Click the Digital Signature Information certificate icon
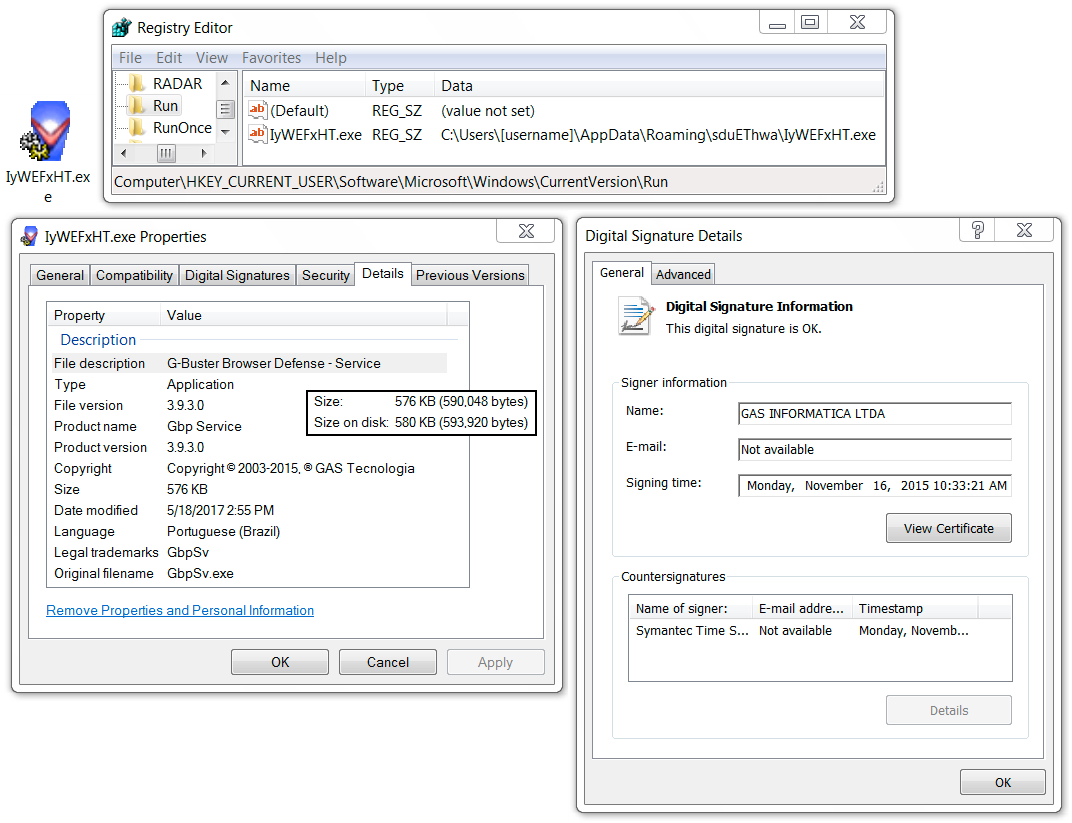Screen dimensions: 1072x823 pyautogui.click(x=636, y=315)
